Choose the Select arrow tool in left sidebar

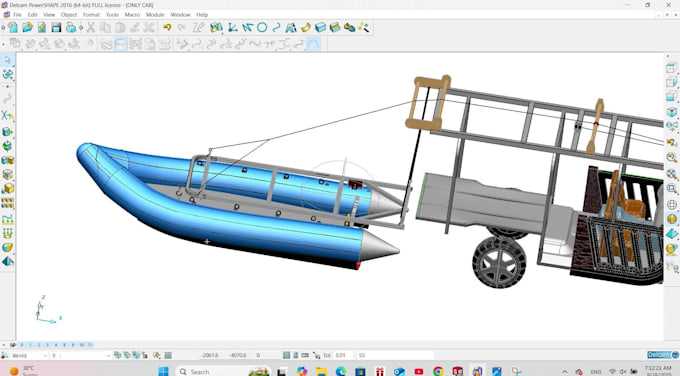click(7, 60)
